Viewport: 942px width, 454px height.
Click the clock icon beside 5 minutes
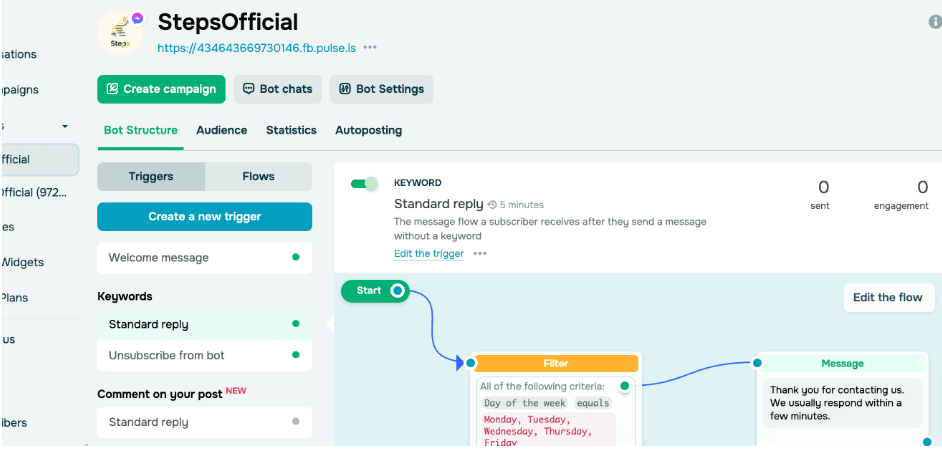click(x=492, y=204)
